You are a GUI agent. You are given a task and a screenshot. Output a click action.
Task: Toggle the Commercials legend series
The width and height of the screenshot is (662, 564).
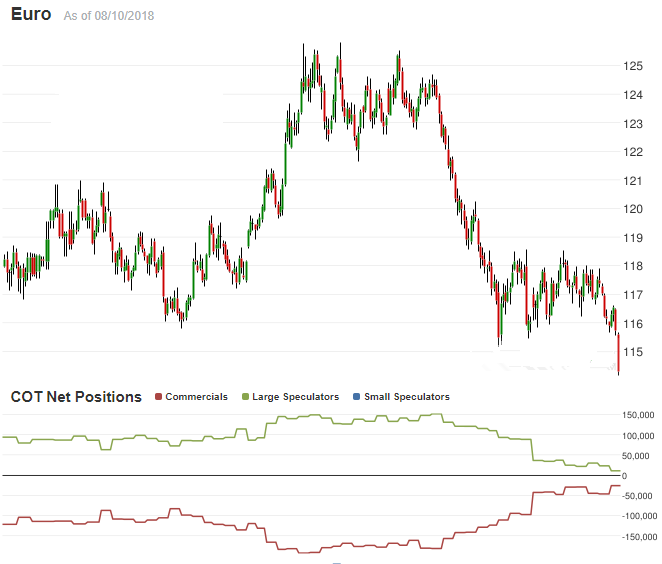pyautogui.click(x=196, y=397)
